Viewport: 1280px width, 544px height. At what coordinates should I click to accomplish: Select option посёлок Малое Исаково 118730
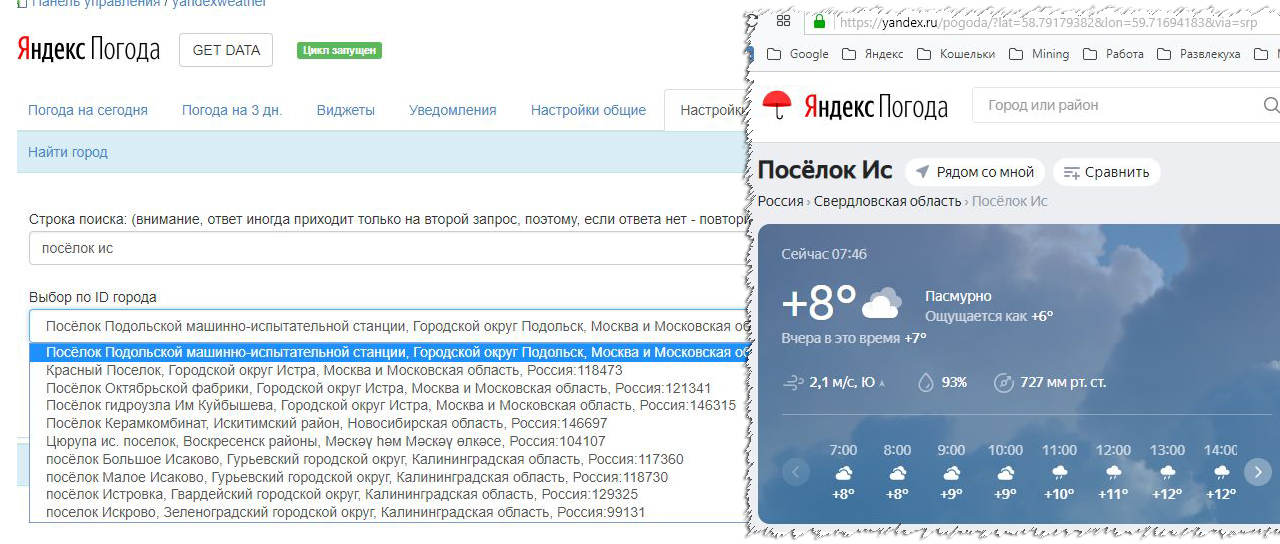tap(388, 477)
